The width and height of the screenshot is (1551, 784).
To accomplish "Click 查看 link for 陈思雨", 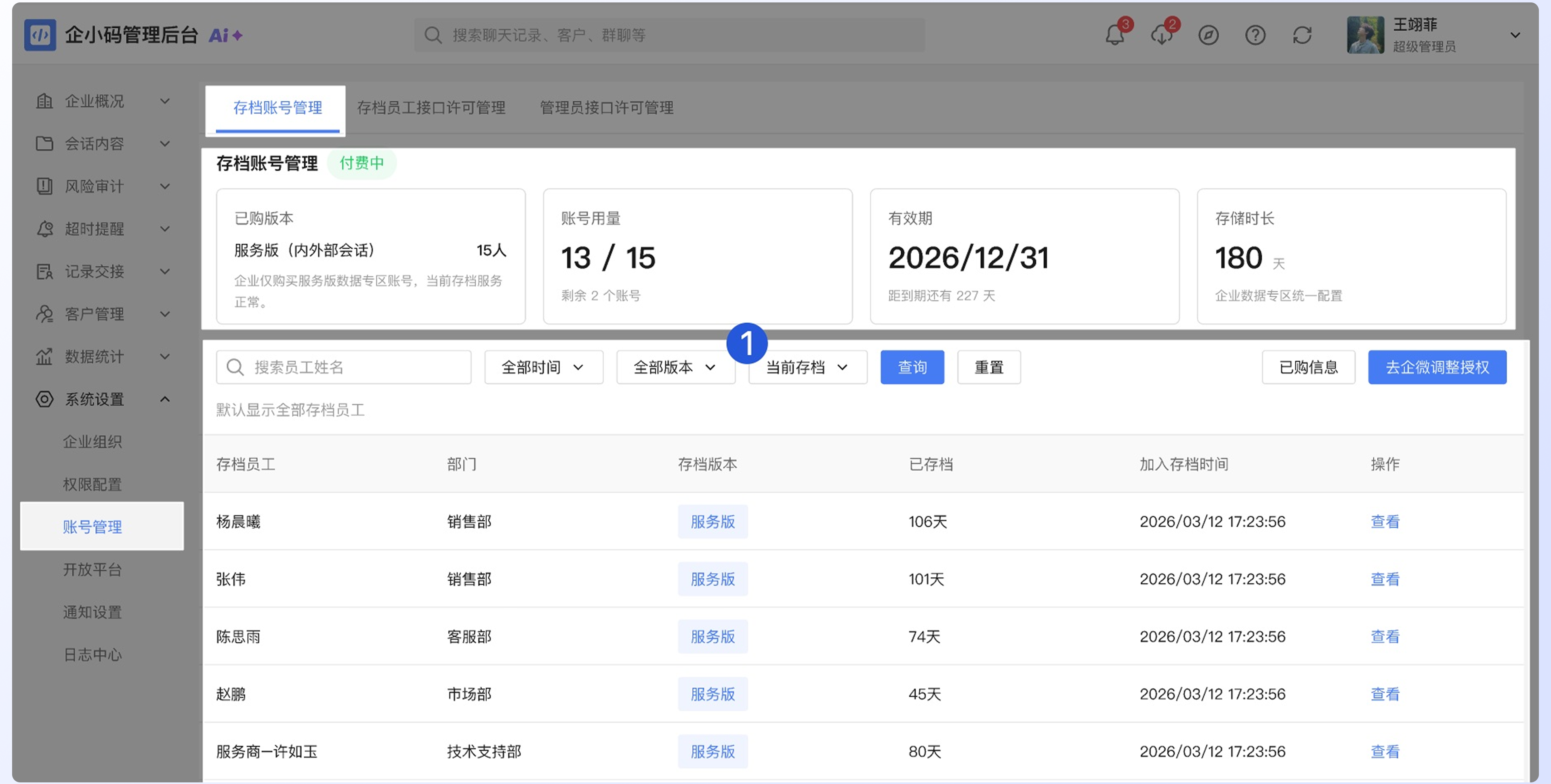I will tap(1385, 637).
